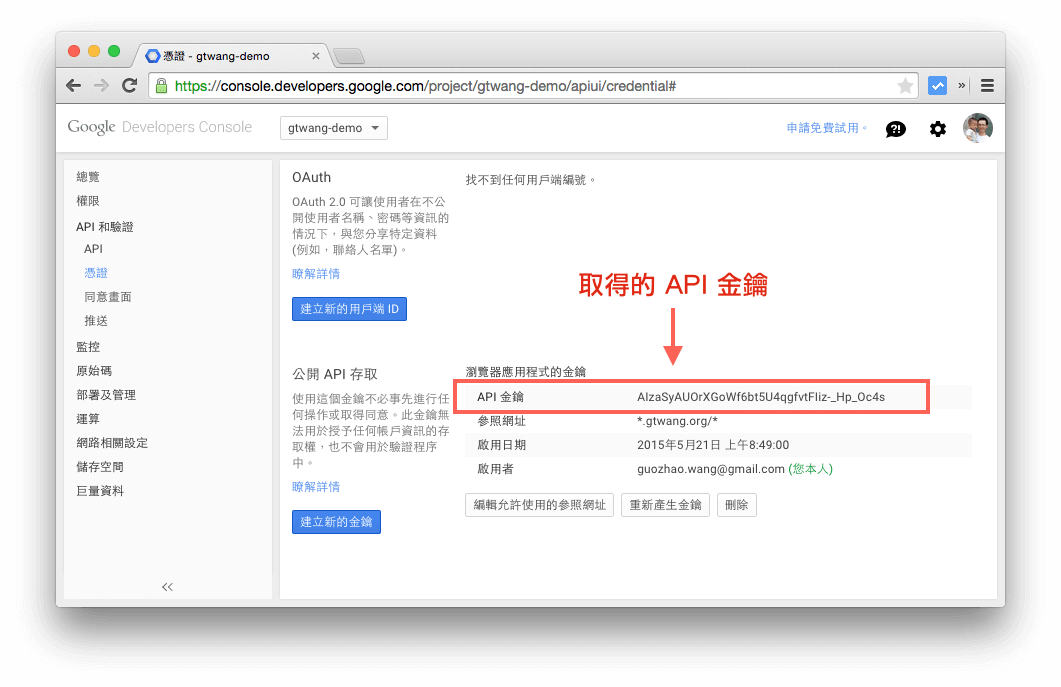Open the settings gear in the console header
1061x687 pixels.
pyautogui.click(x=937, y=128)
